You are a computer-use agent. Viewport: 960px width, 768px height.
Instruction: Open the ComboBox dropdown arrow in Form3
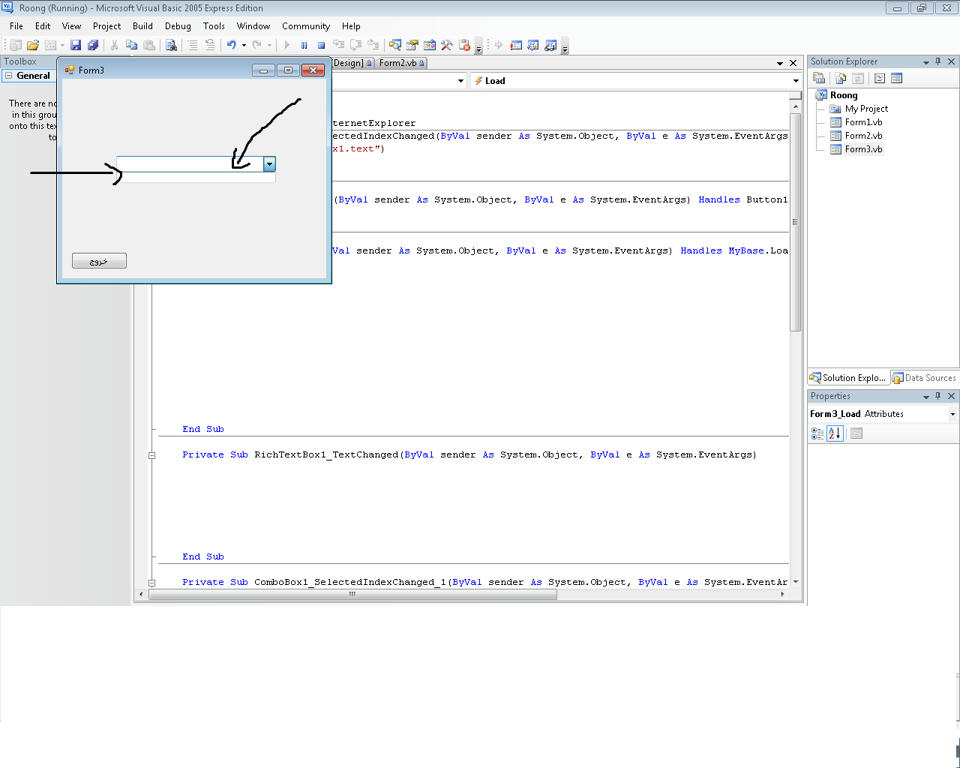click(x=269, y=164)
